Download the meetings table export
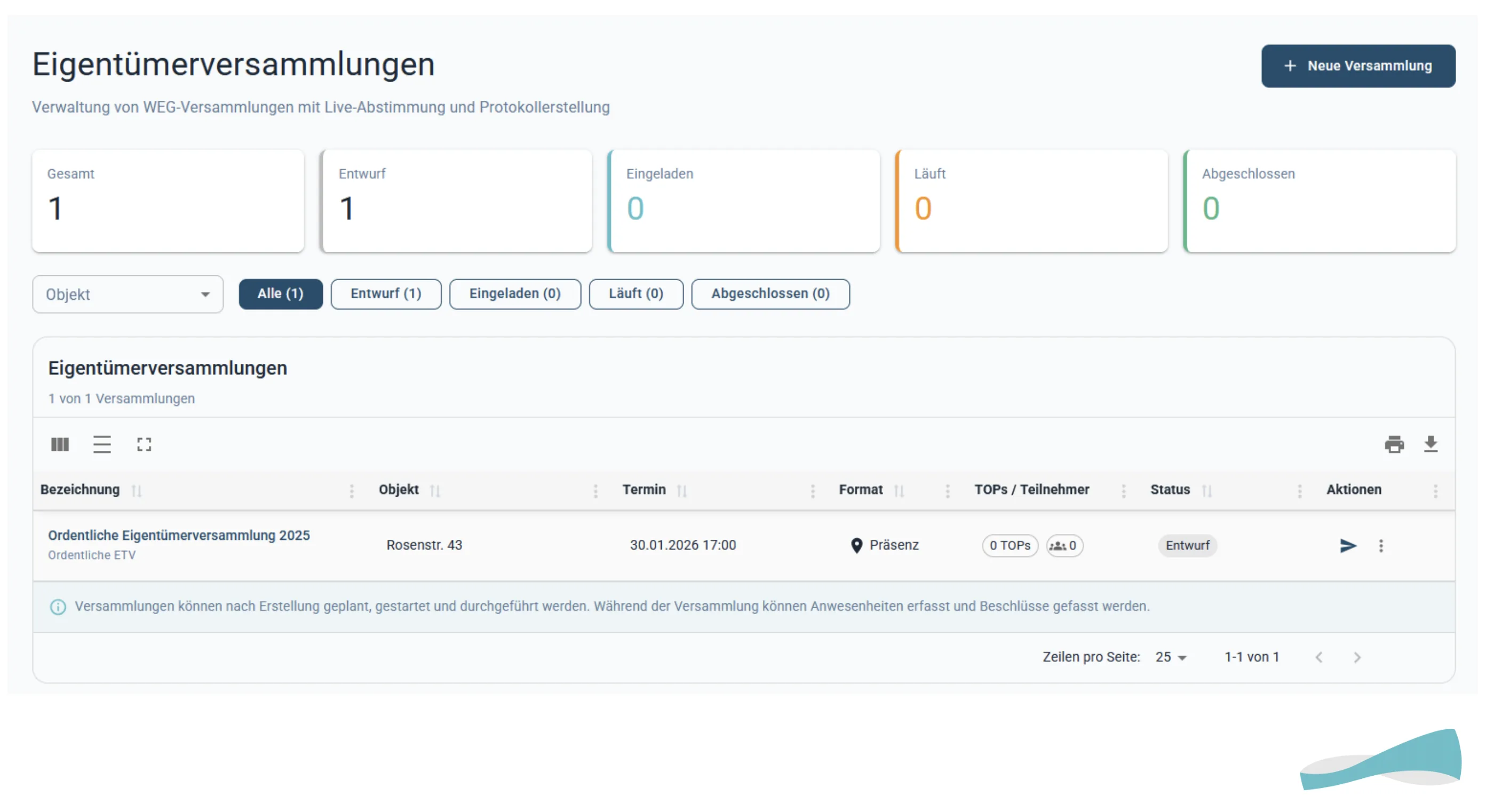 [x=1432, y=444]
